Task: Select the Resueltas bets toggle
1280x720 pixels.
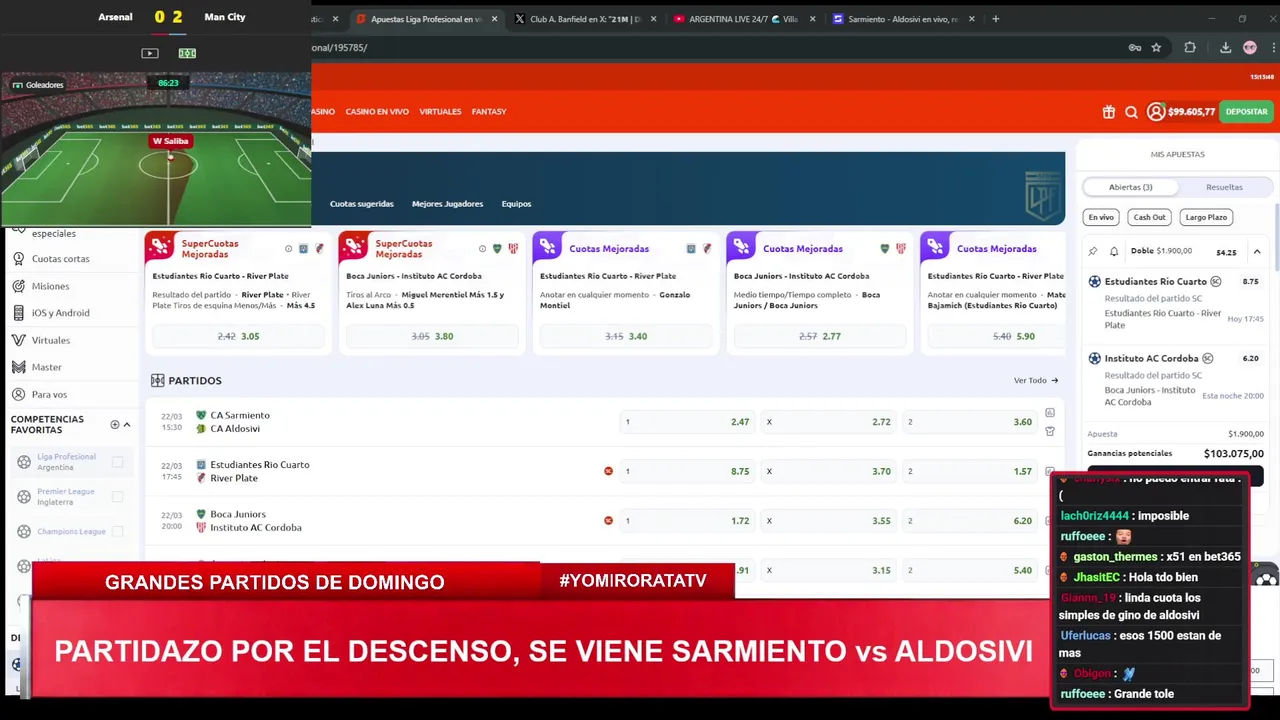Action: click(1224, 187)
